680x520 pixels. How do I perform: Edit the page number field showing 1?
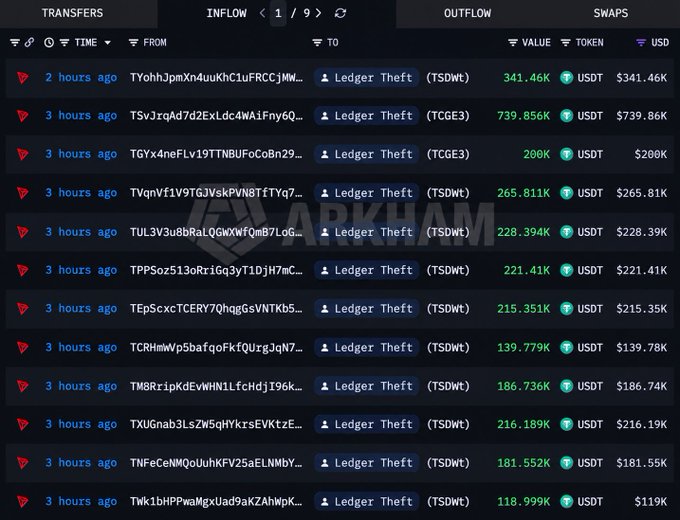(x=278, y=13)
